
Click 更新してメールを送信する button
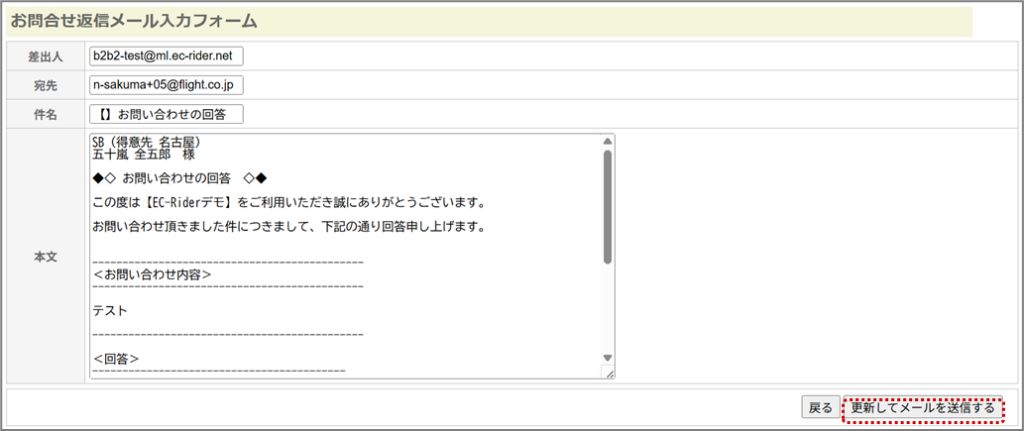[x=921, y=408]
